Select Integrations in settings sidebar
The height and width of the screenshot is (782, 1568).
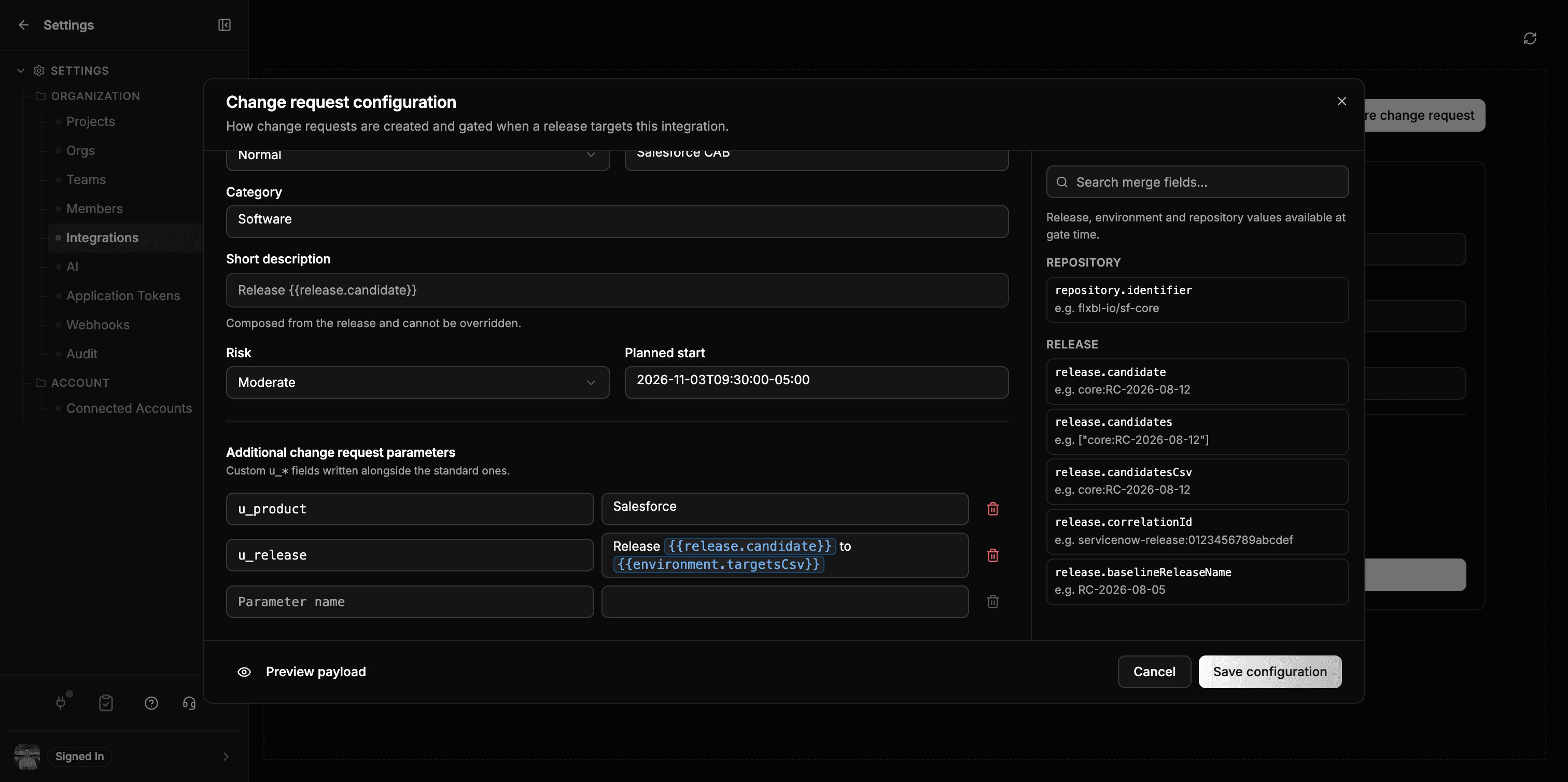(x=125, y=238)
